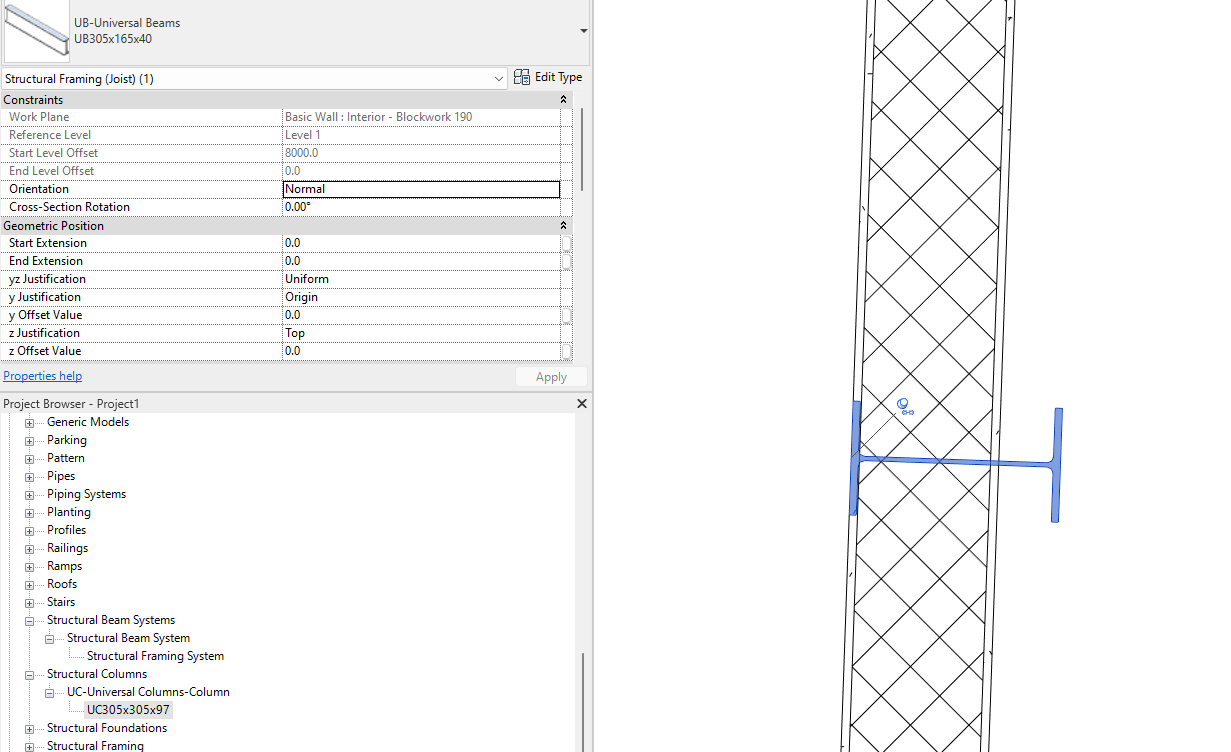Click the collapse chevron on Constraints header

pos(562,99)
